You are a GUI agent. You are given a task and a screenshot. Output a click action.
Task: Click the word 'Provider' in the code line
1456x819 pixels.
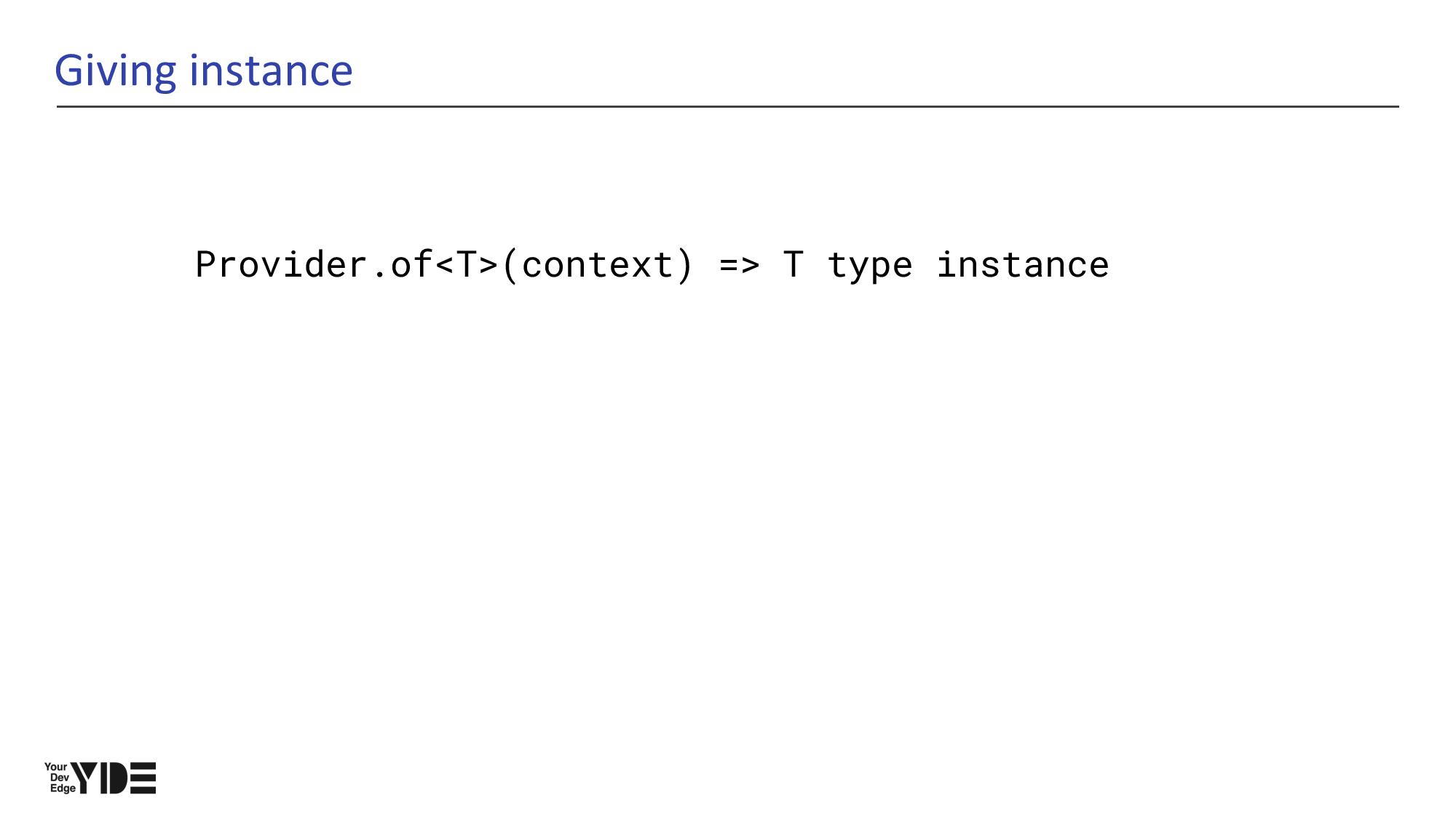(281, 264)
